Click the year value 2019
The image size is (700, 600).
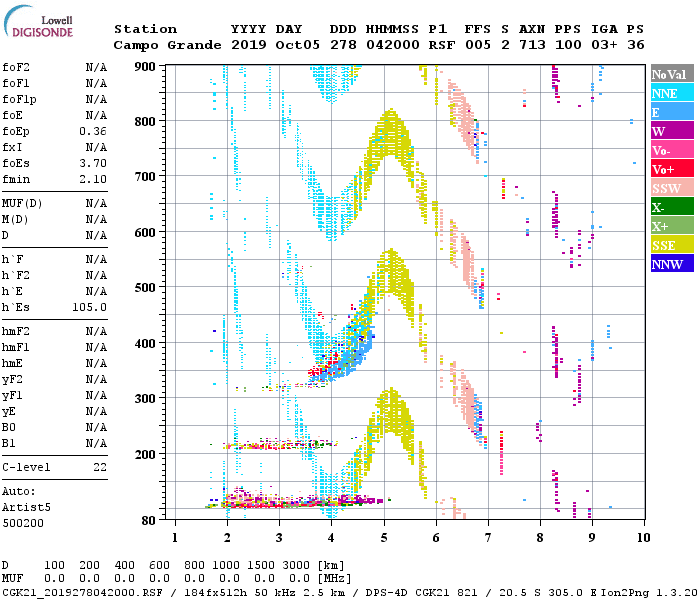point(249,45)
